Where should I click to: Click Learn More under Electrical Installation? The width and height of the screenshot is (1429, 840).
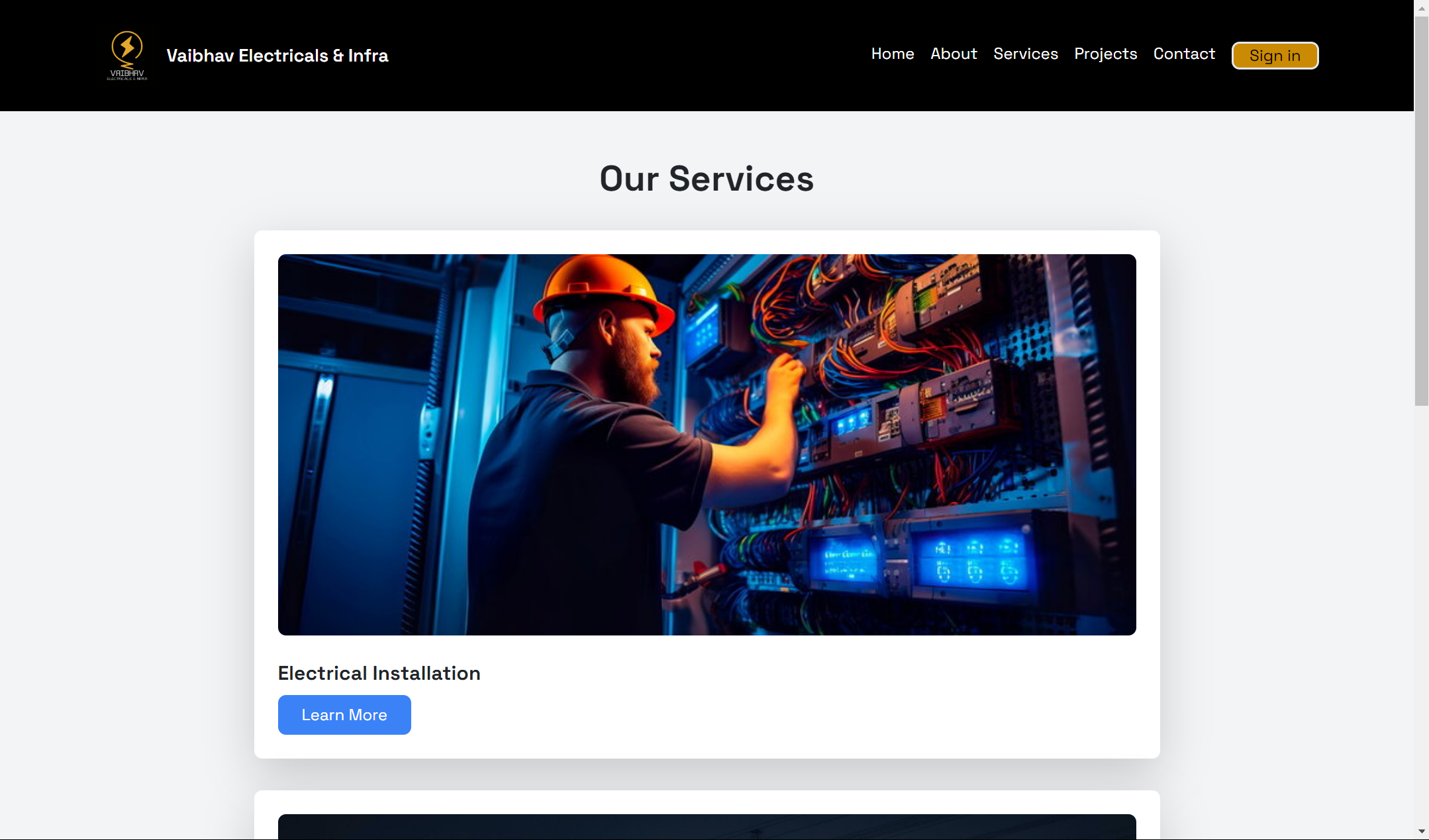[x=344, y=715]
